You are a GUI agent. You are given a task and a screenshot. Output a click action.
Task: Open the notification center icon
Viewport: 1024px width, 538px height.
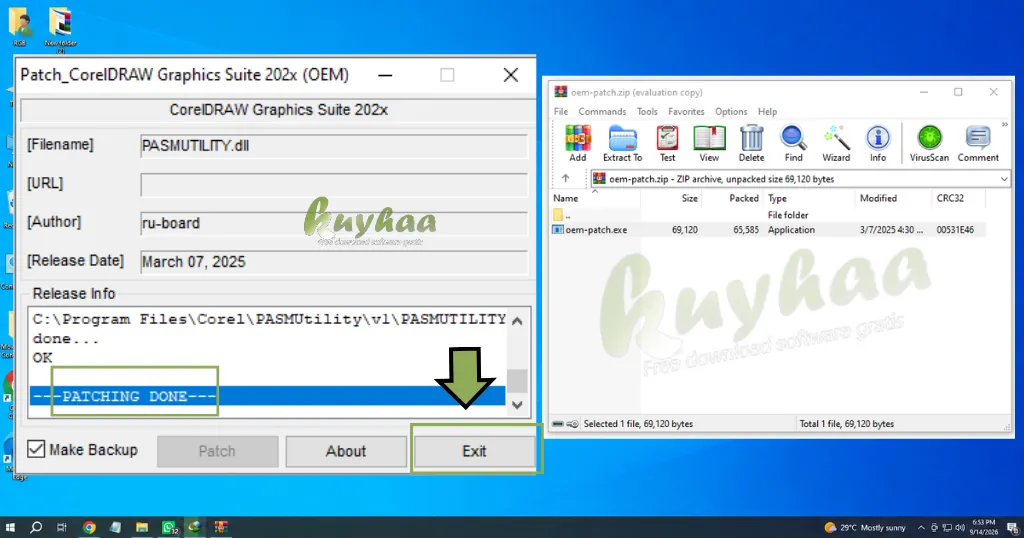point(1013,528)
